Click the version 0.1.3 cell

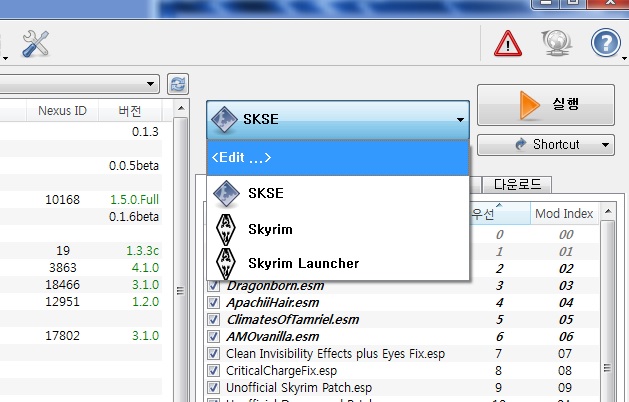pyautogui.click(x=145, y=132)
